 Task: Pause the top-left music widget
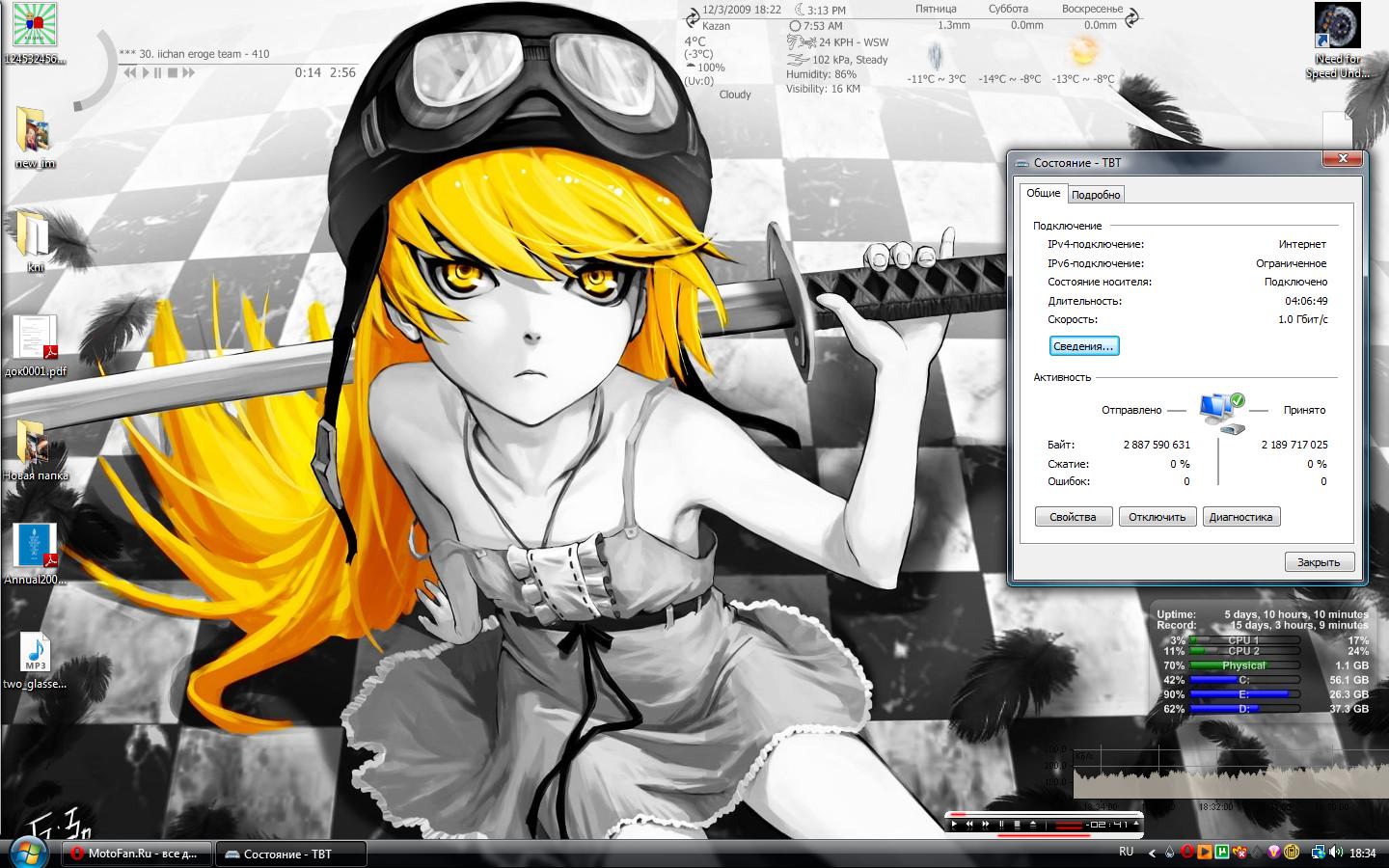[x=156, y=72]
